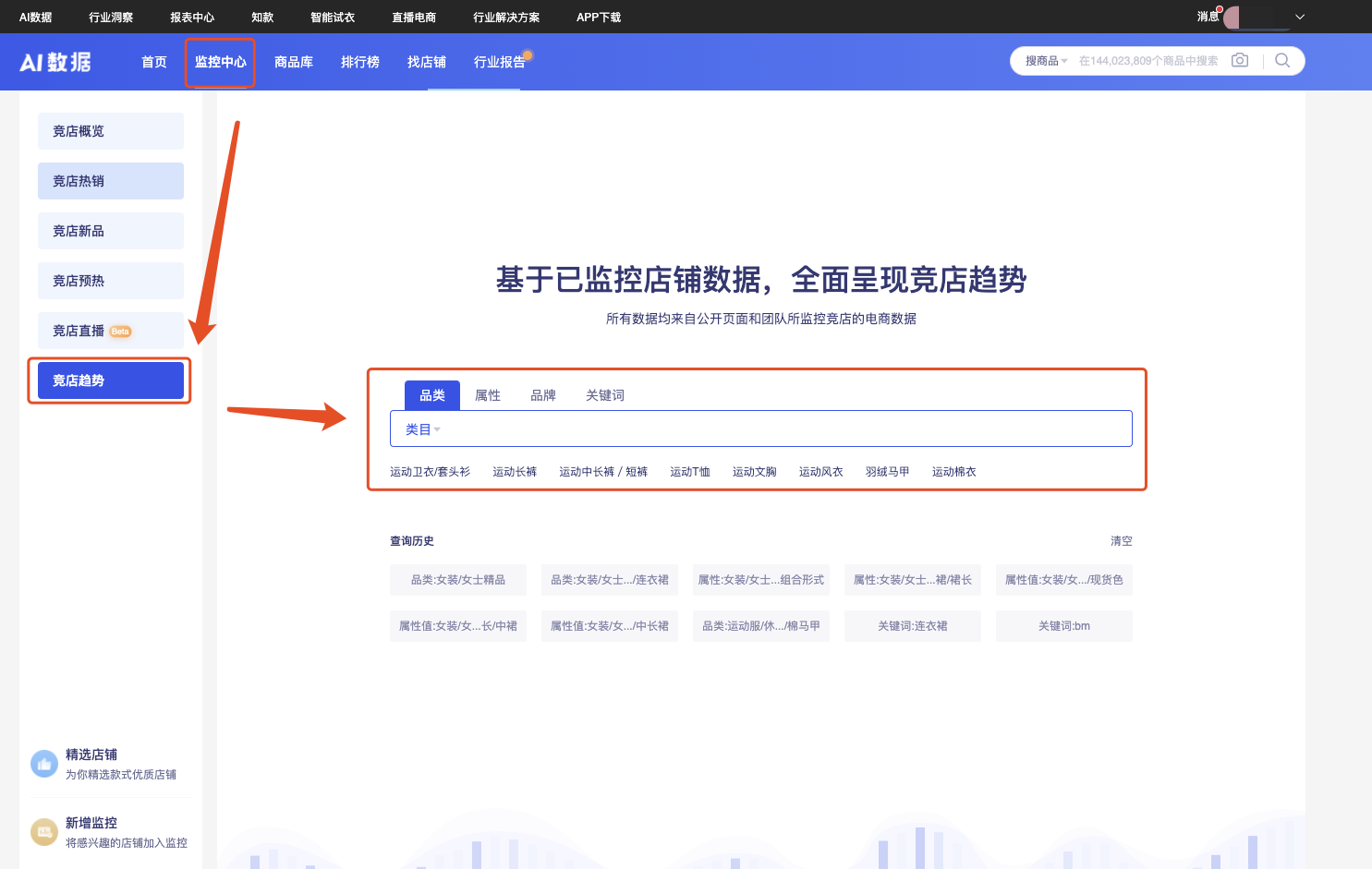Open 消息 notifications
Screen dimensions: 1372x869
(x=1208, y=17)
